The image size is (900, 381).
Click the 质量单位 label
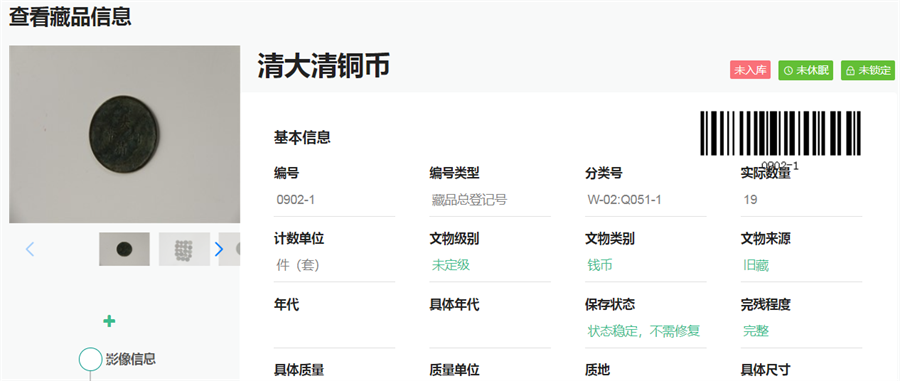(x=454, y=371)
